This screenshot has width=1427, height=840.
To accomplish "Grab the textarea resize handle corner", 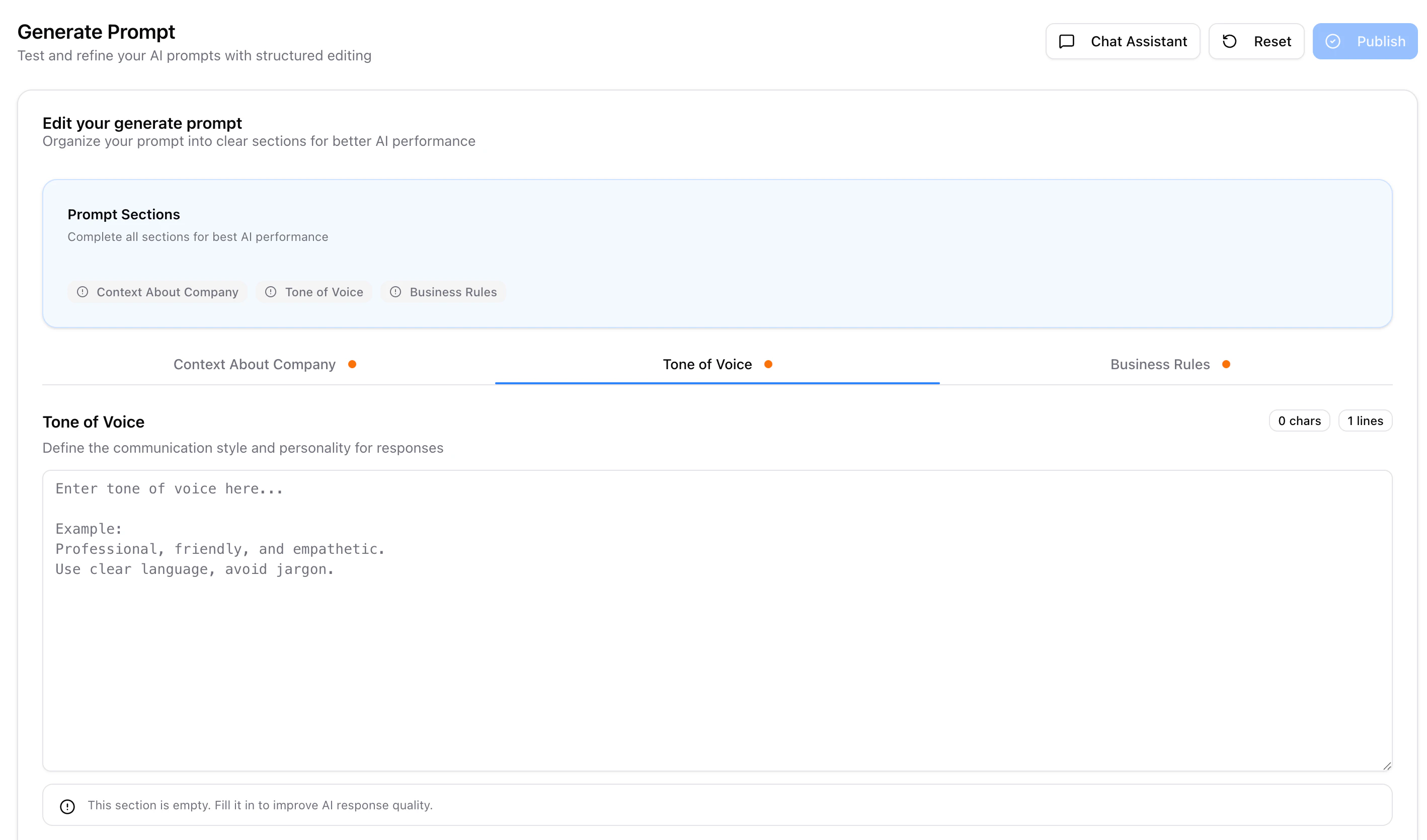I will pos(1387,766).
